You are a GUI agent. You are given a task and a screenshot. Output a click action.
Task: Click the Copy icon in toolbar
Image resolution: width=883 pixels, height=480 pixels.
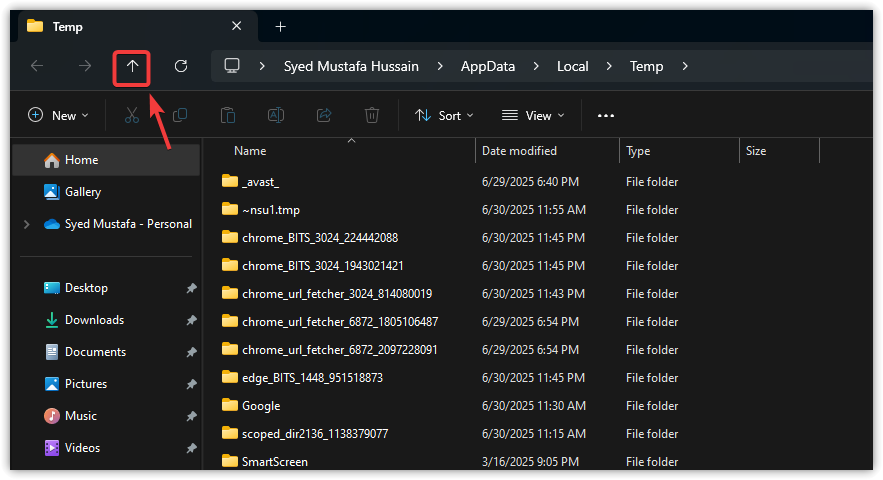[x=180, y=115]
